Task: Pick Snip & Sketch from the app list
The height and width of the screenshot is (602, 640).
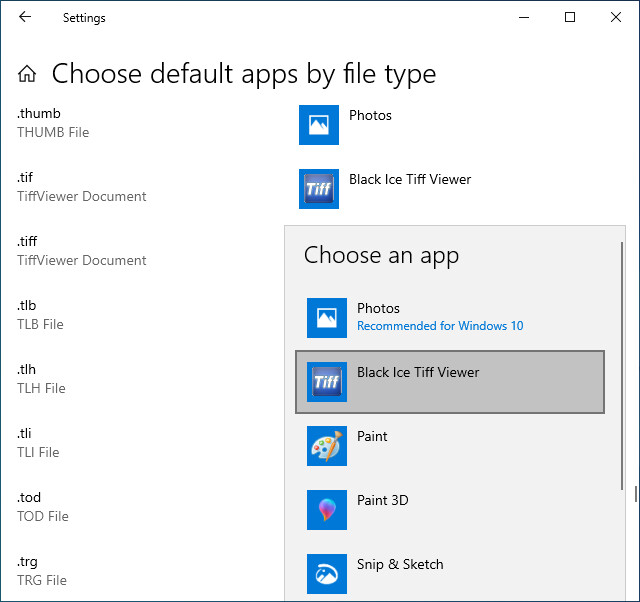Action: tap(450, 574)
